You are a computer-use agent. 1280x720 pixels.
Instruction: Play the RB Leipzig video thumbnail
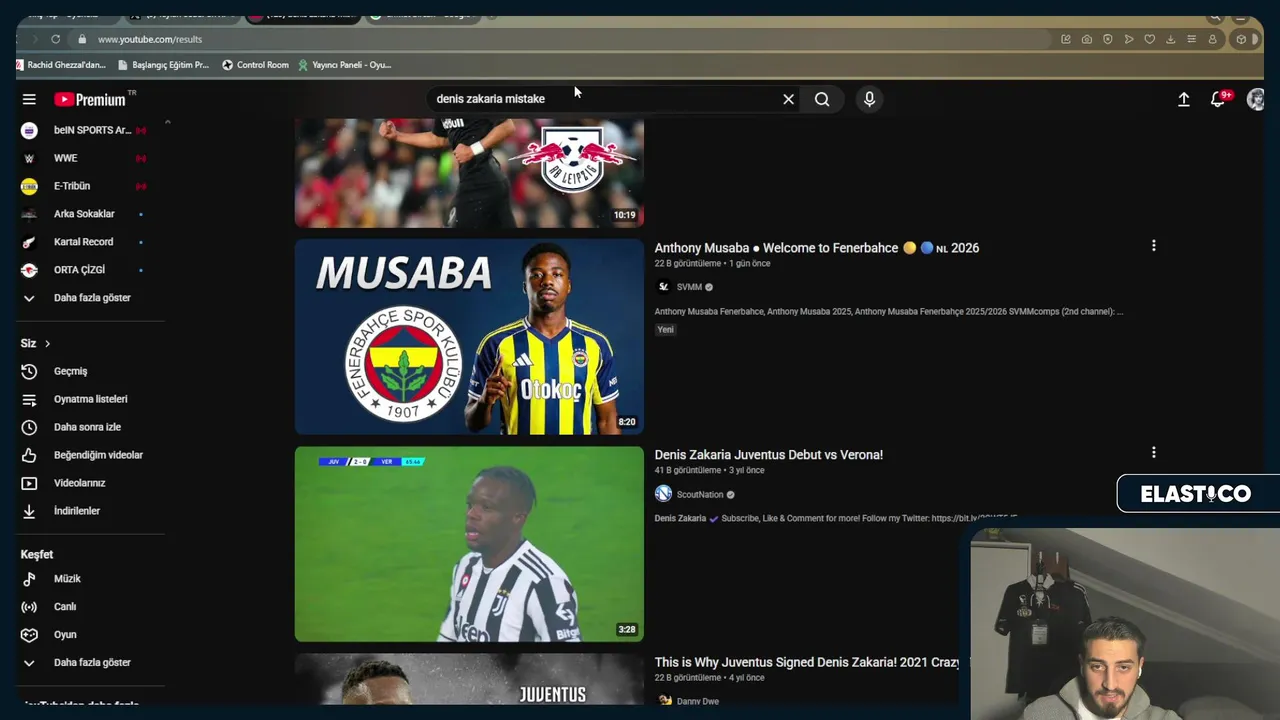(x=469, y=173)
